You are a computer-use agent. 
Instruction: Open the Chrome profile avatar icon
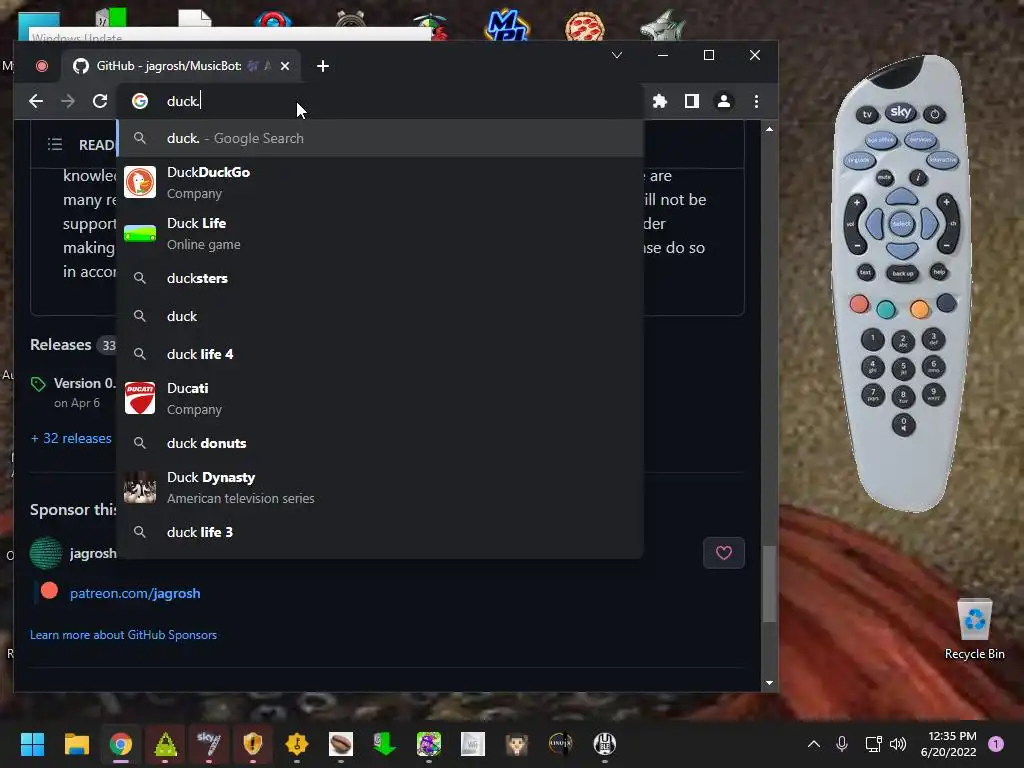click(x=724, y=101)
